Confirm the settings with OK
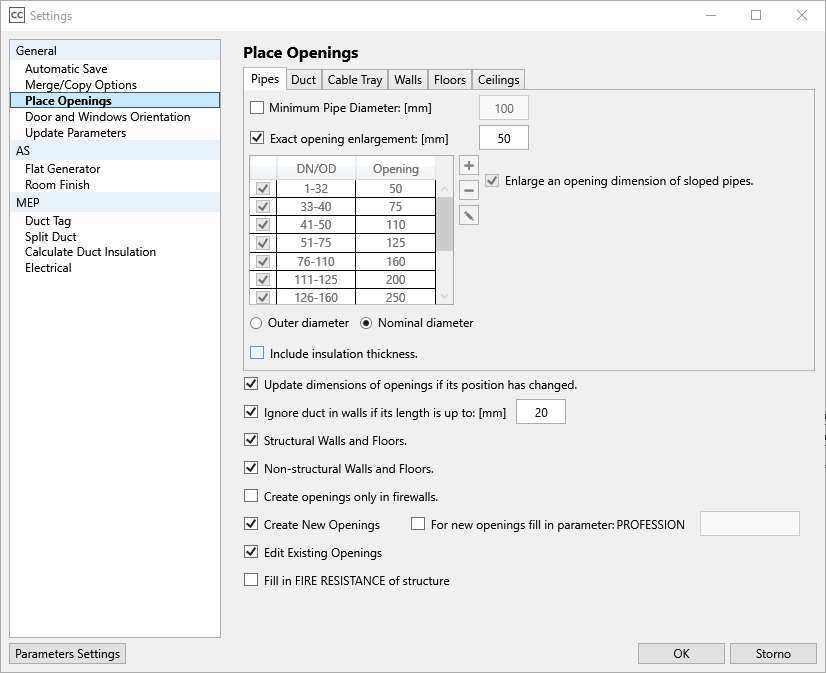The width and height of the screenshot is (826, 673). pos(681,653)
